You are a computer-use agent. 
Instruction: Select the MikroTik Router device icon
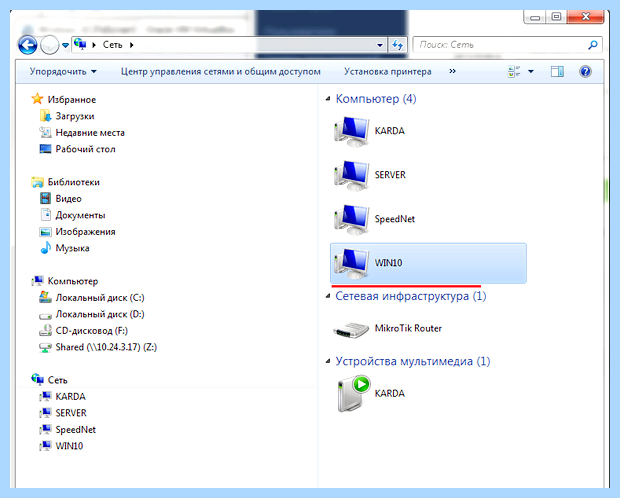(351, 329)
